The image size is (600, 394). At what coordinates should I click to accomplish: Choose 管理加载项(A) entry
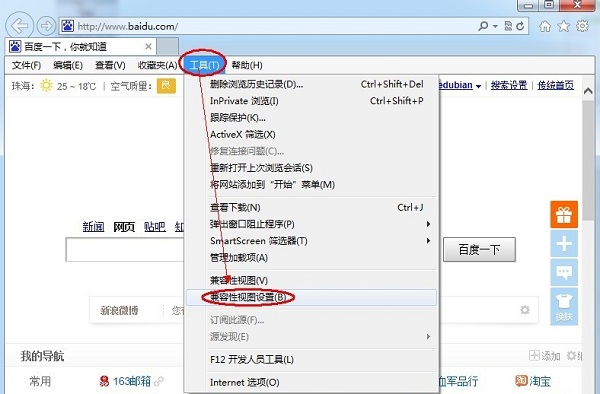(x=311, y=258)
